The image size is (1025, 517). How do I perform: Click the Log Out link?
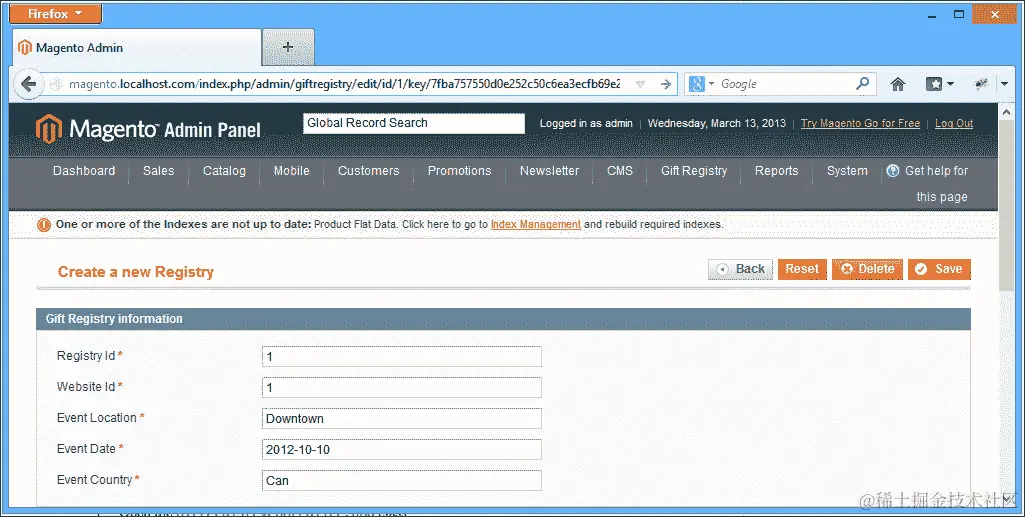point(954,123)
